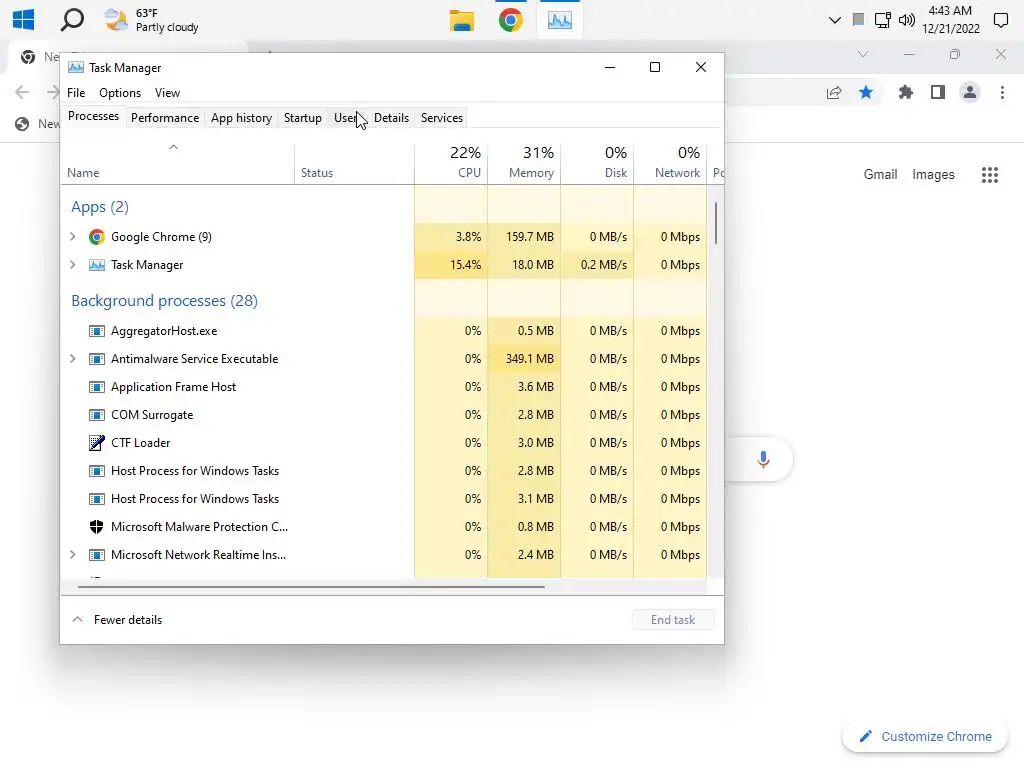The image size is (1024, 768).
Task: Open Chrome's three-dot menu
Action: click(x=1002, y=92)
